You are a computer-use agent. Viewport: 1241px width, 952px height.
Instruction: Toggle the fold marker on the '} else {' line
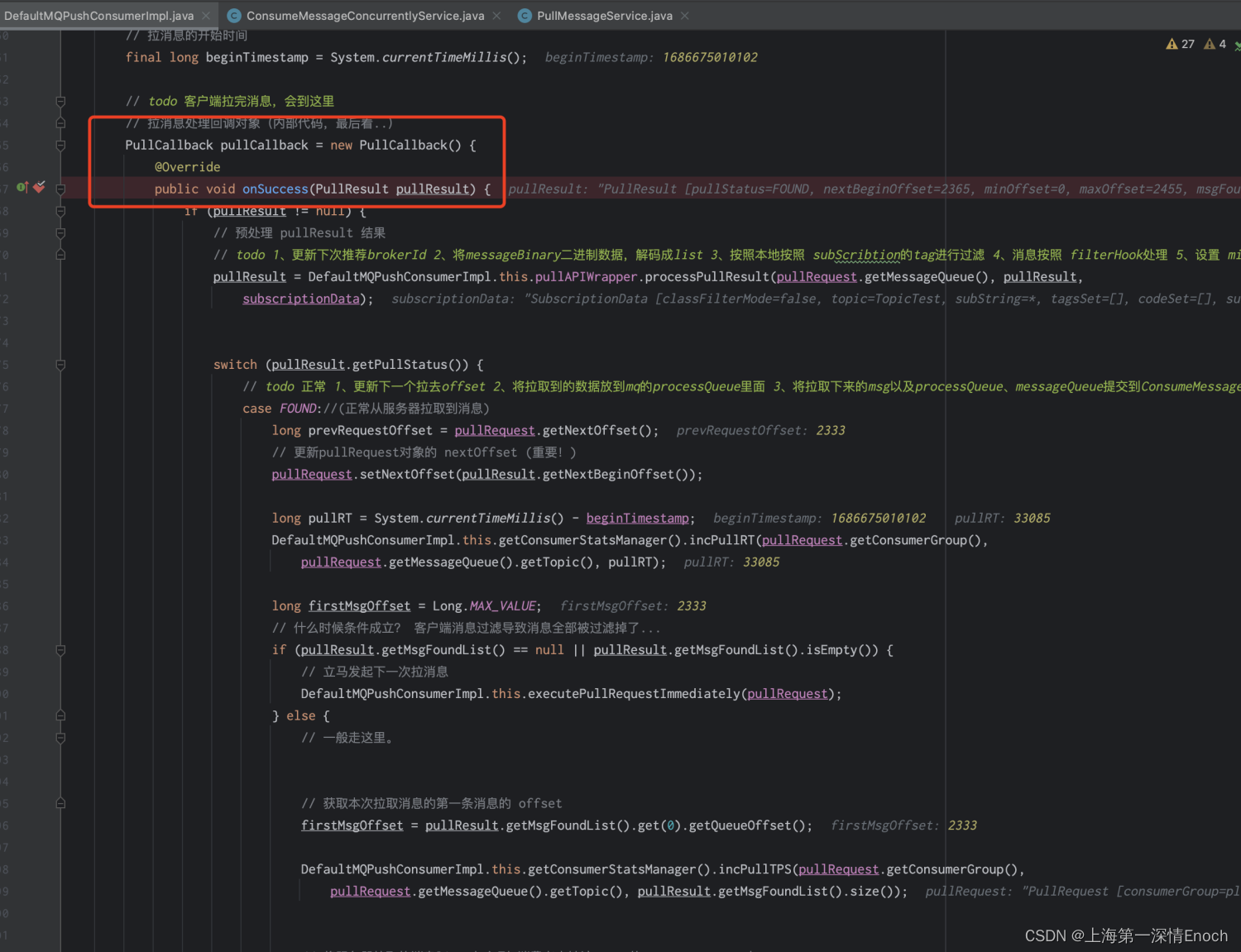(60, 715)
